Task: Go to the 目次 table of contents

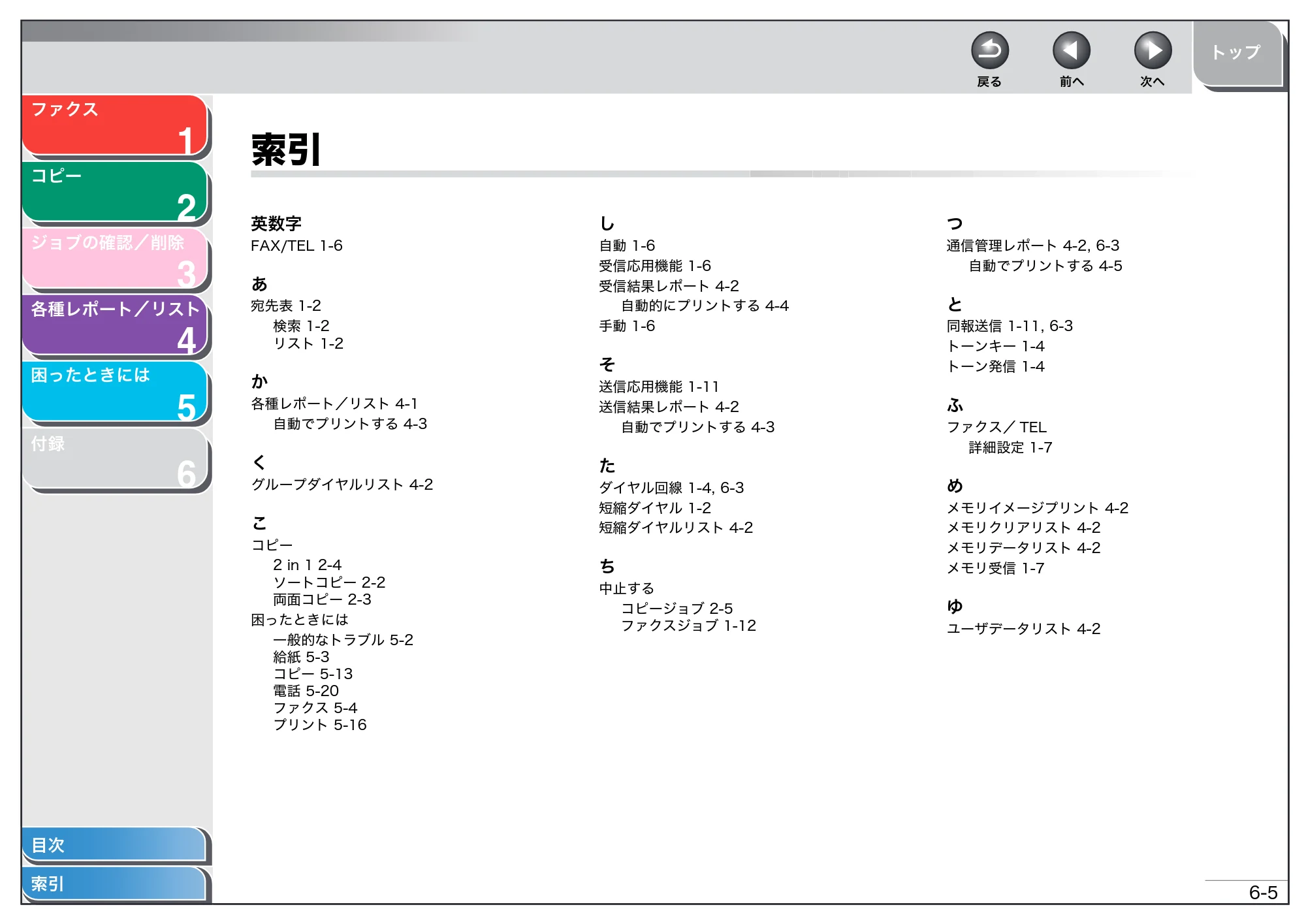Action: tap(114, 844)
